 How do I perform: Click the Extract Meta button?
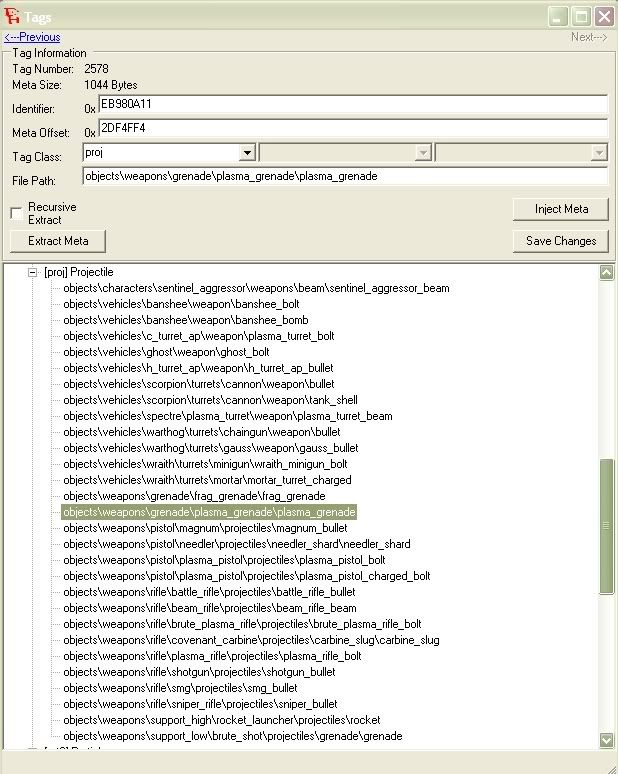(58, 241)
